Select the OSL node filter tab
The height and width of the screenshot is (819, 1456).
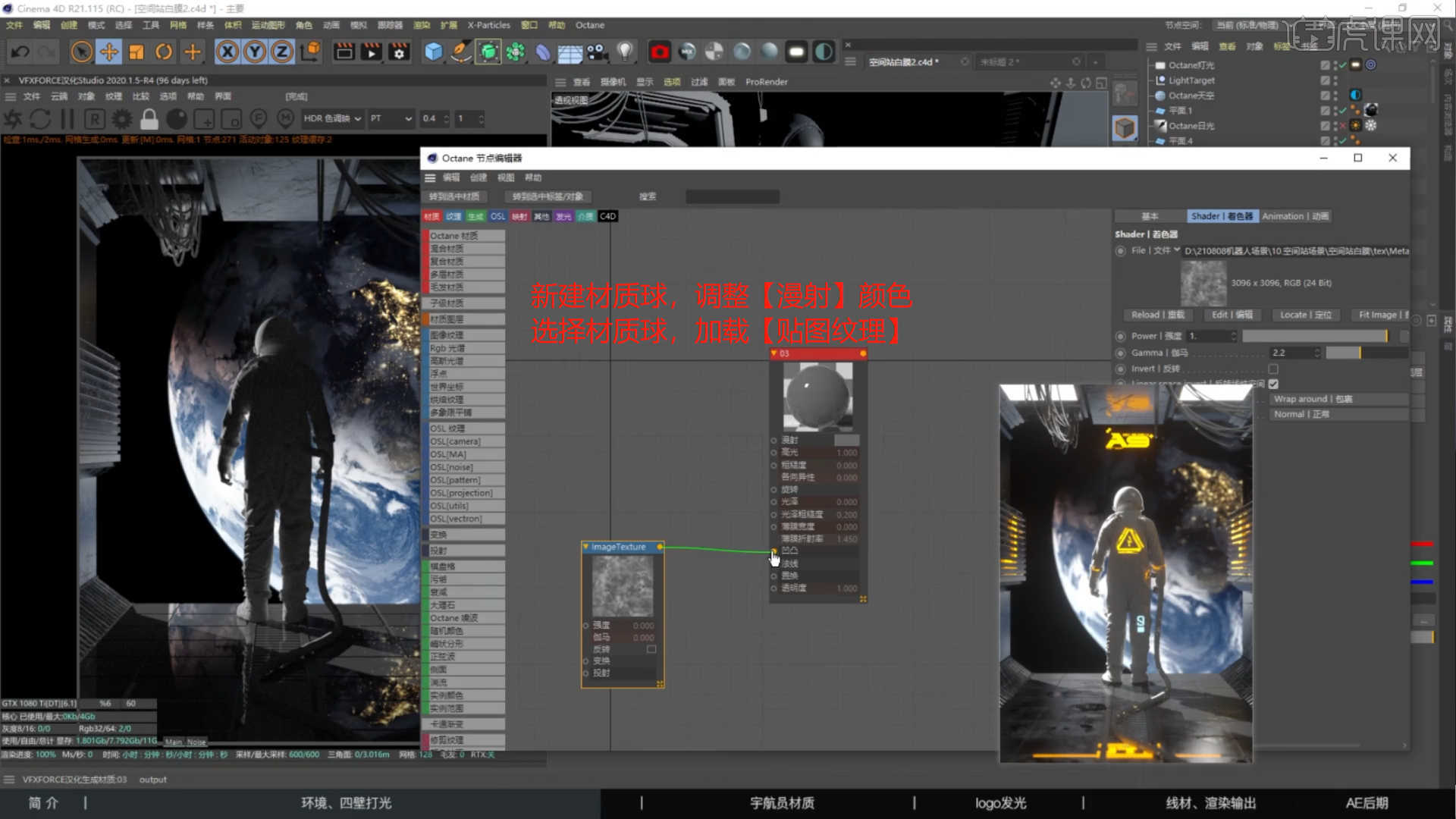point(497,216)
